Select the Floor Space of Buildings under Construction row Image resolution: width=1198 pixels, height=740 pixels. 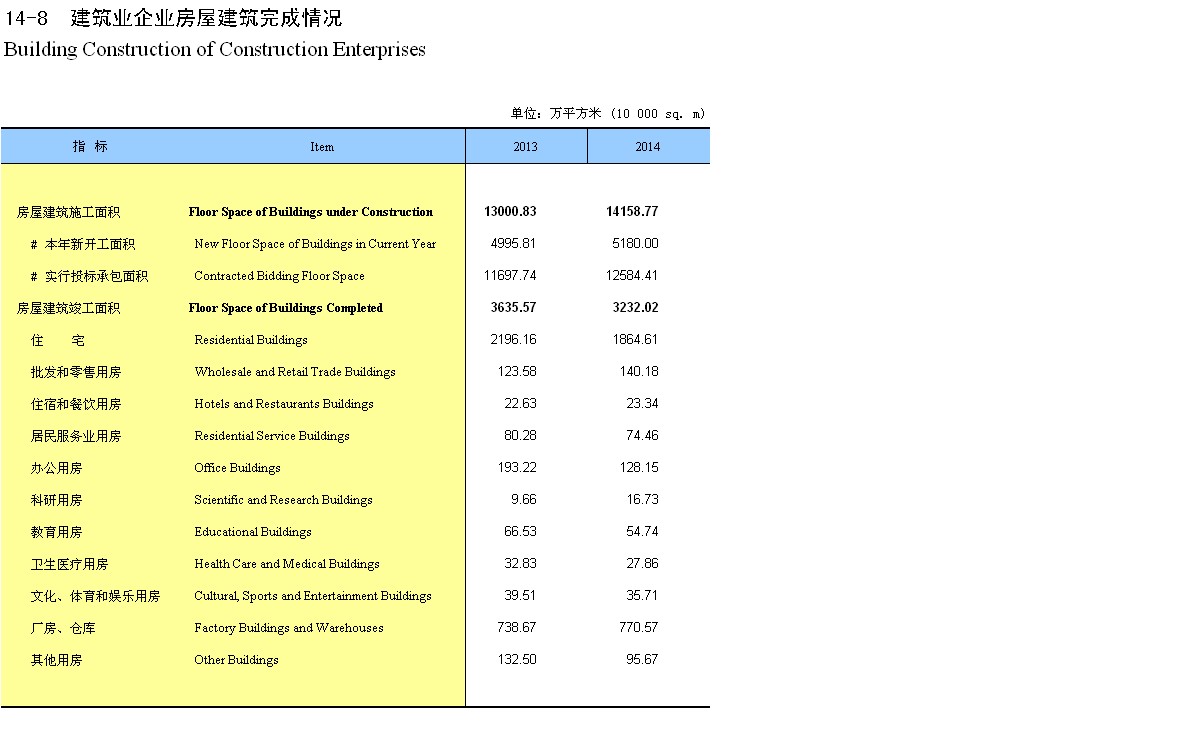pos(310,212)
